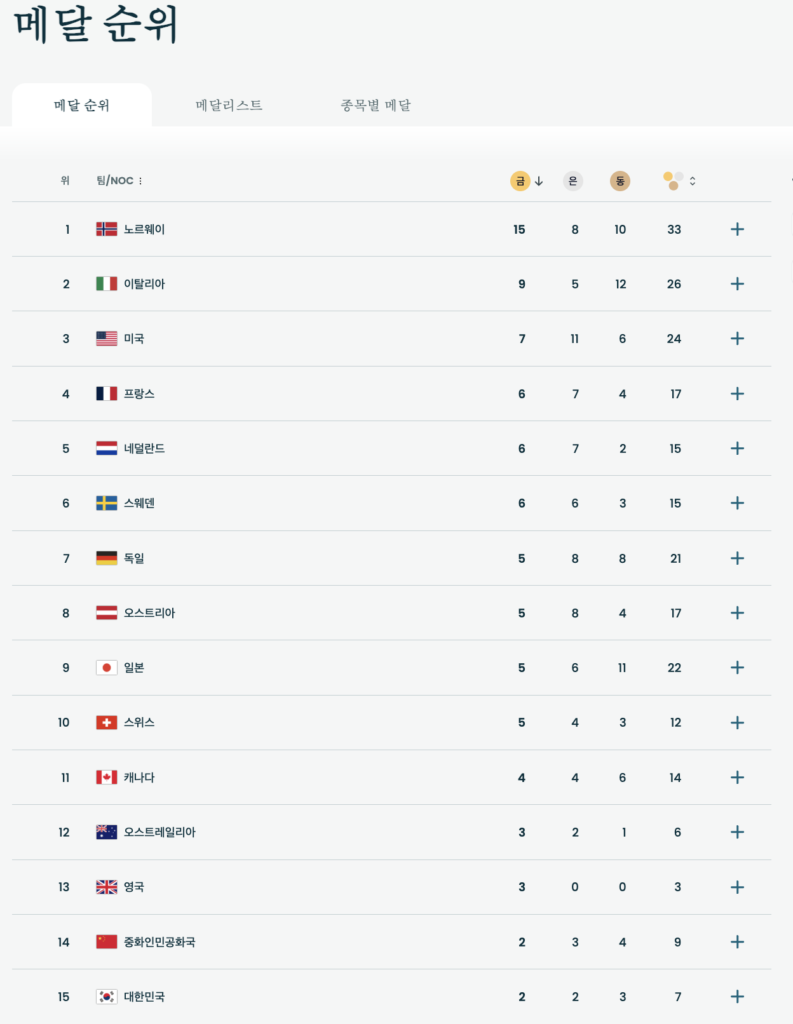Viewport: 793px width, 1024px height.
Task: Select the 메달 순위 tab
Action: [x=82, y=106]
